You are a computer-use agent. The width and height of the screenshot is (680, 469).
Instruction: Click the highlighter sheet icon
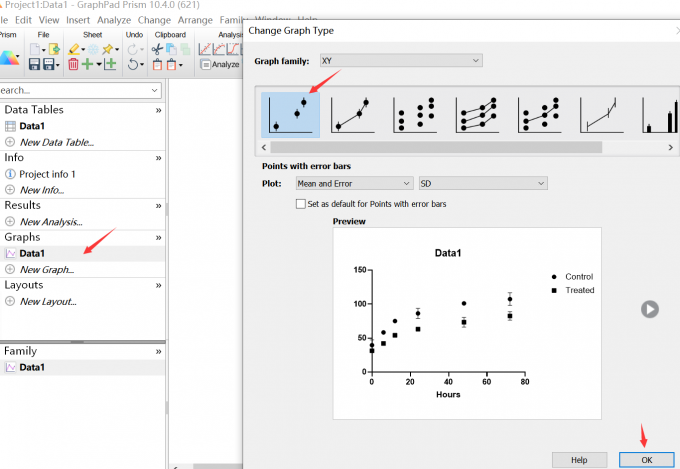coord(74,49)
